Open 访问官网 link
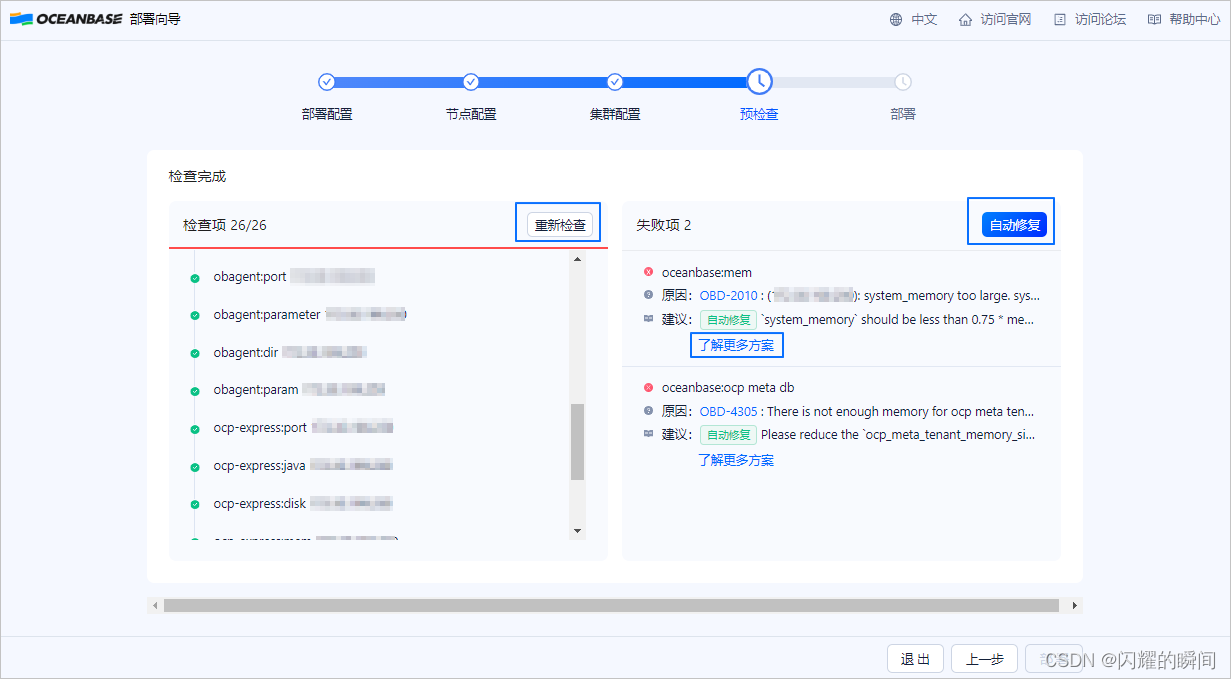Screen dimensions: 1231x679 [x=1005, y=19]
